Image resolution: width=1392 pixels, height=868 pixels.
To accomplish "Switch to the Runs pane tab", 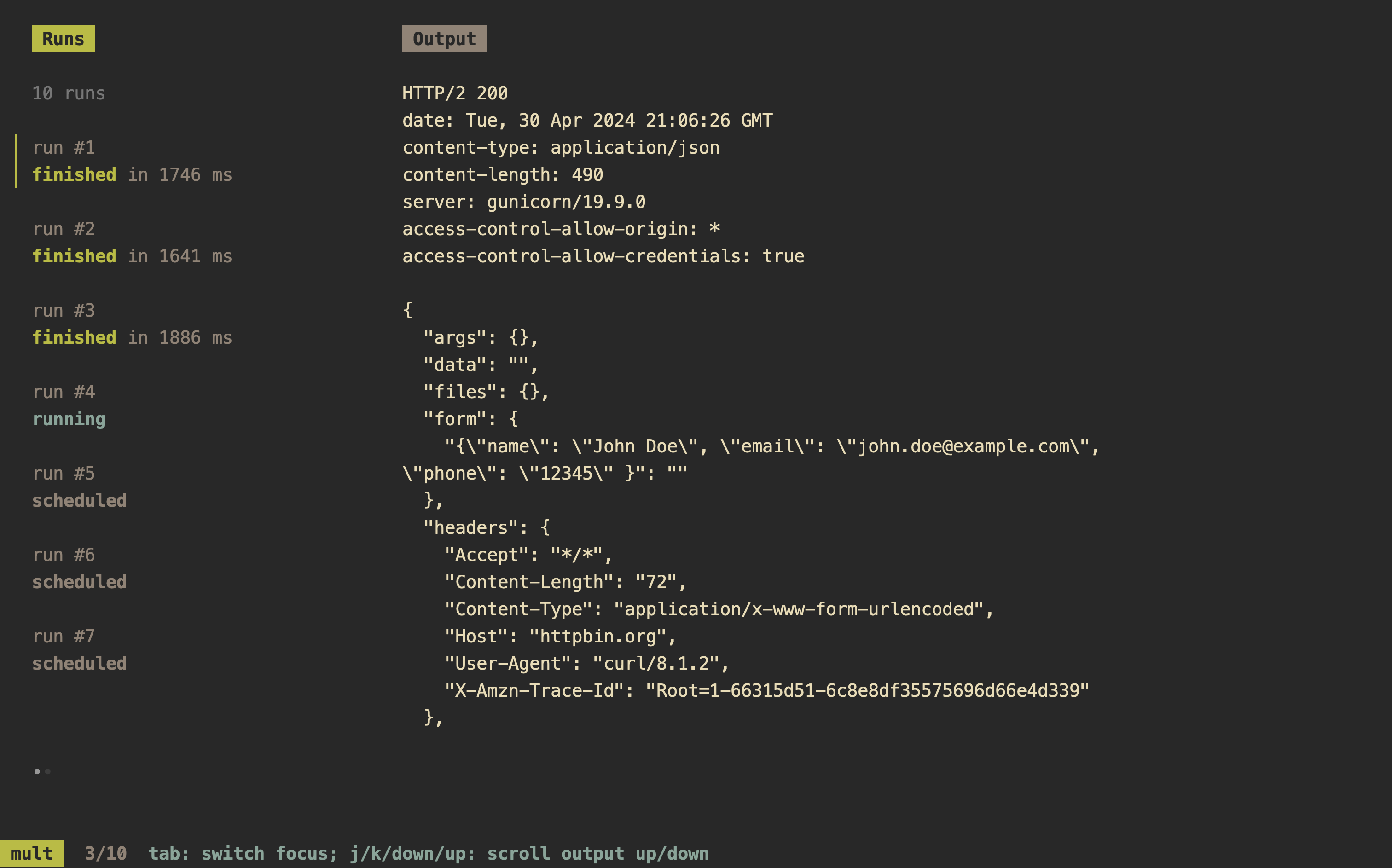I will 63,39.
